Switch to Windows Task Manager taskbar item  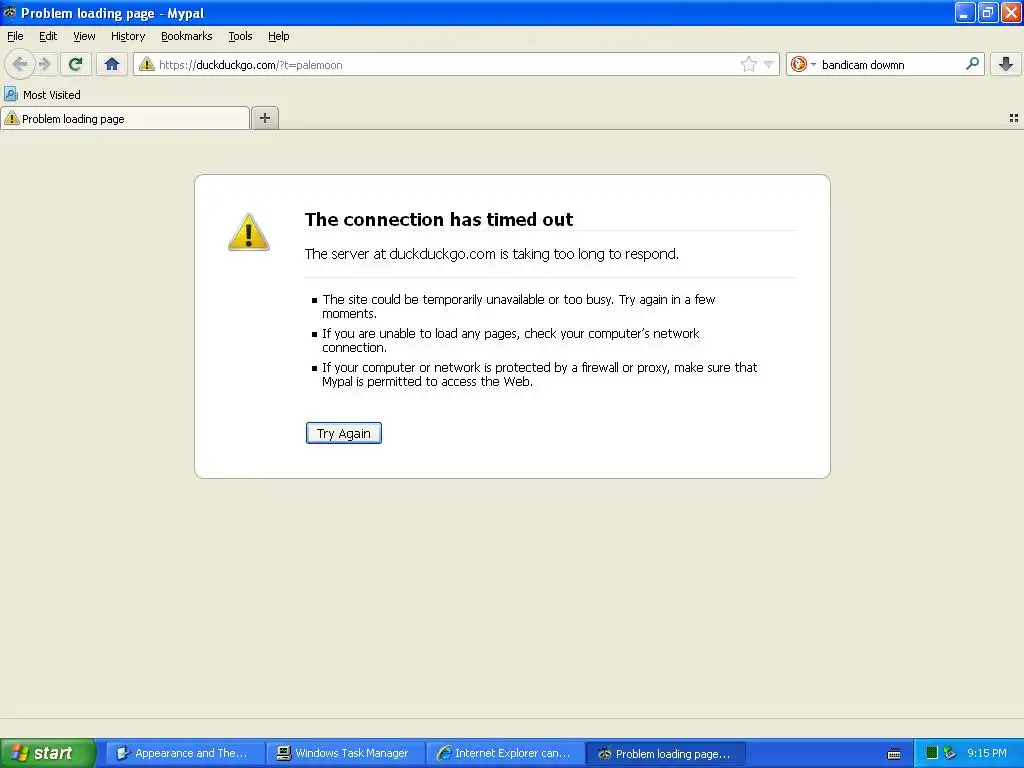coord(346,753)
